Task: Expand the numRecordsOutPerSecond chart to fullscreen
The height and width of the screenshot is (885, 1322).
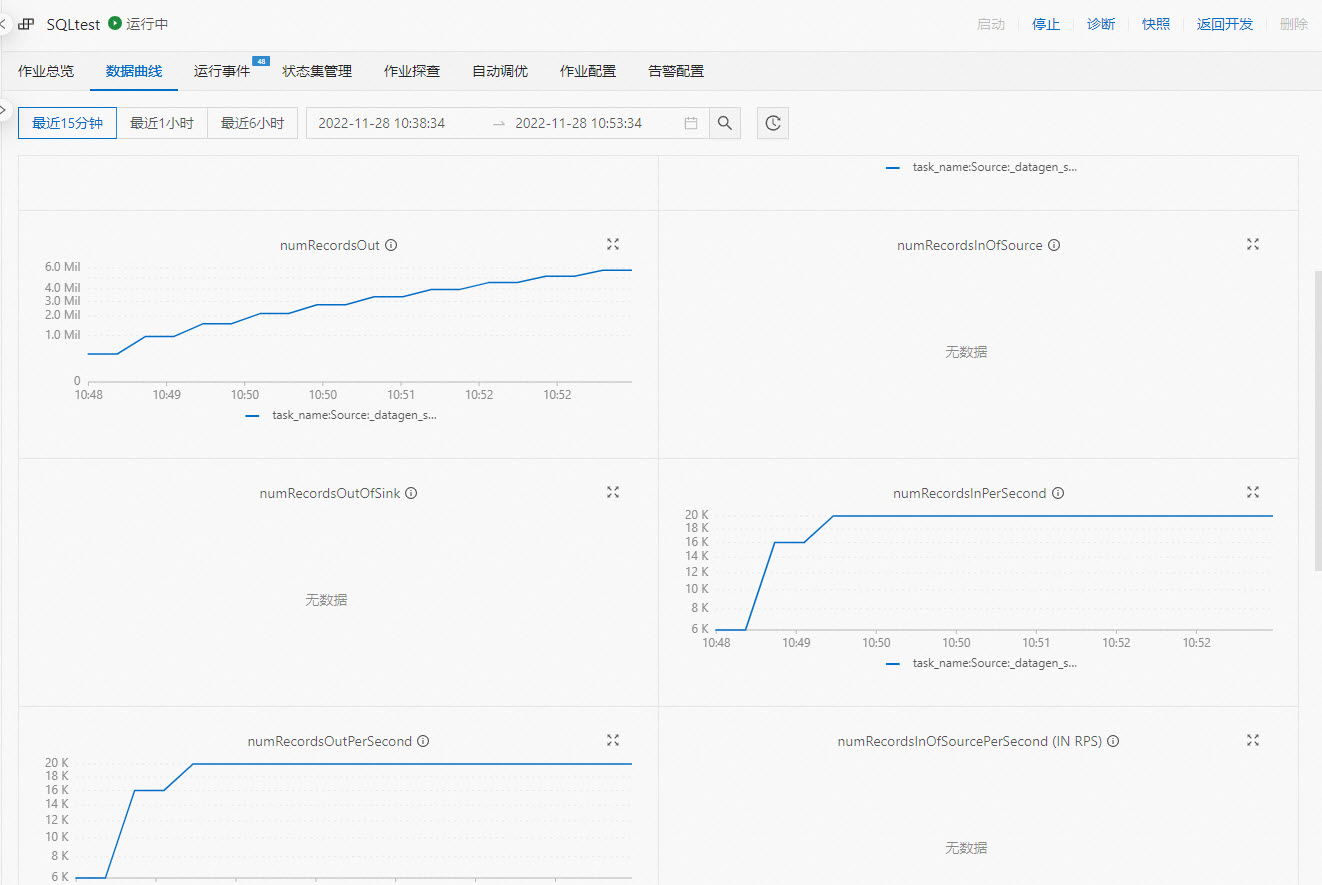Action: 613,740
